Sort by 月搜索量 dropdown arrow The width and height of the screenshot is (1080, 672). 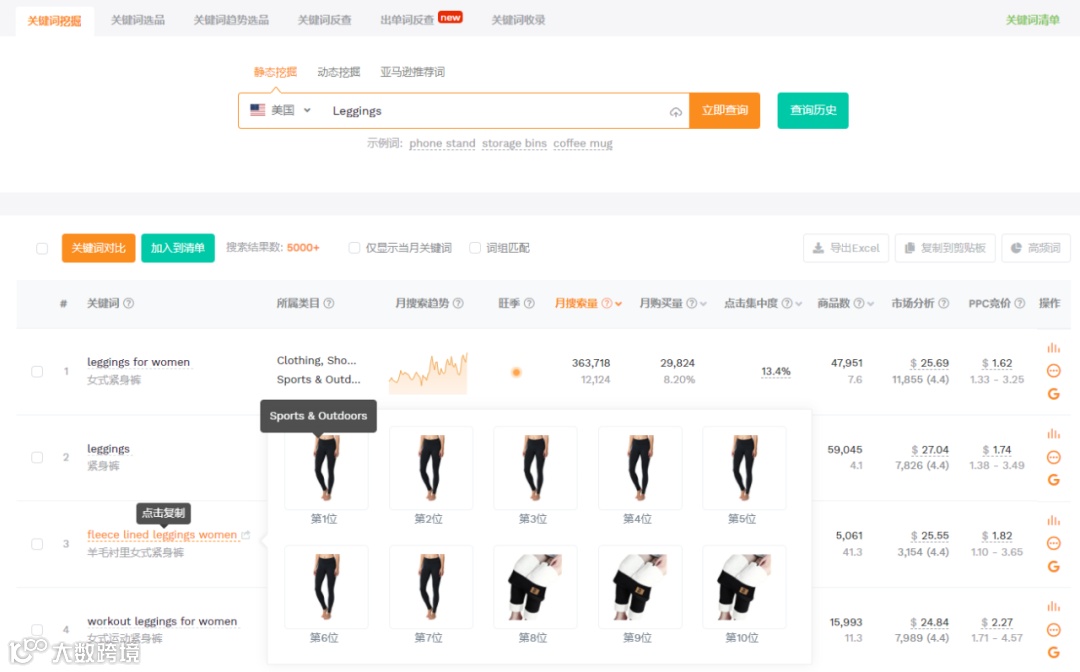click(619, 304)
